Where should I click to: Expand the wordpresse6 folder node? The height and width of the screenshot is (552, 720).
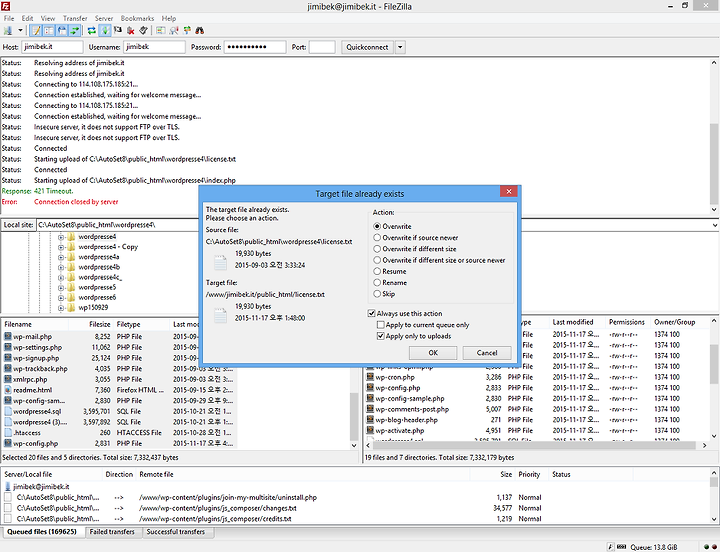61,298
